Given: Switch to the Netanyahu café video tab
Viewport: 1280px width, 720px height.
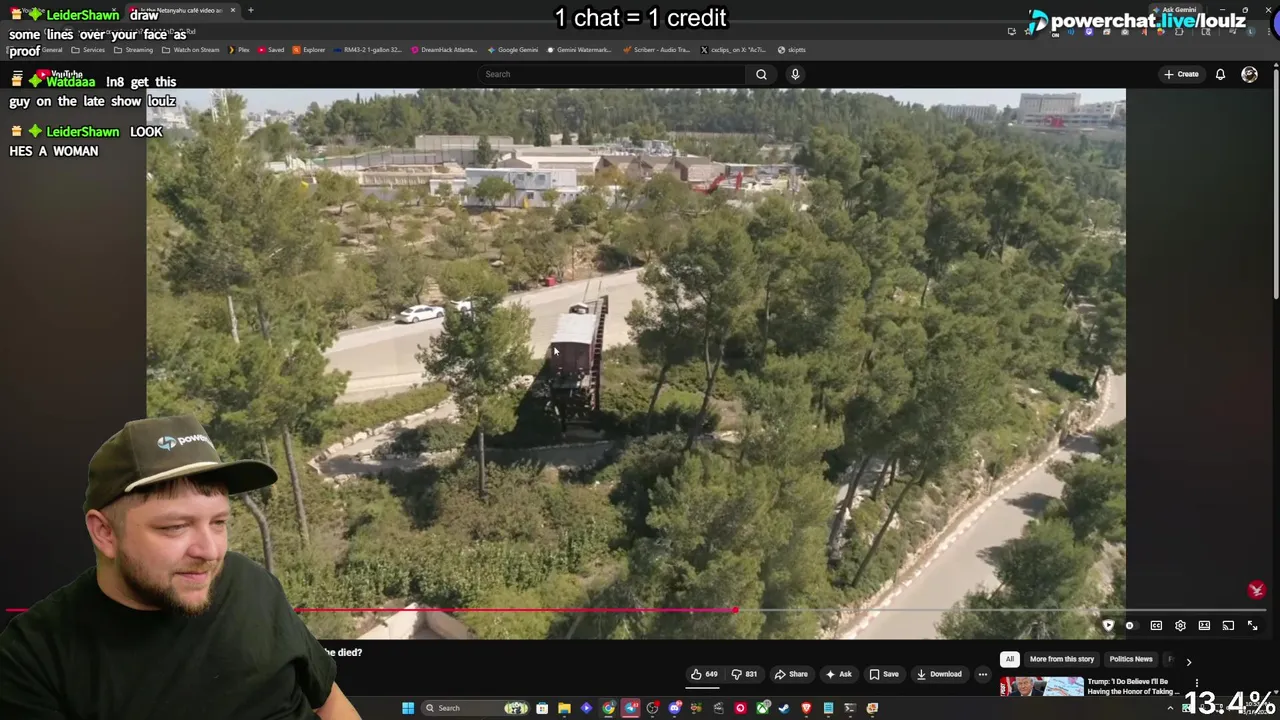Looking at the screenshot, I should pos(182,11).
